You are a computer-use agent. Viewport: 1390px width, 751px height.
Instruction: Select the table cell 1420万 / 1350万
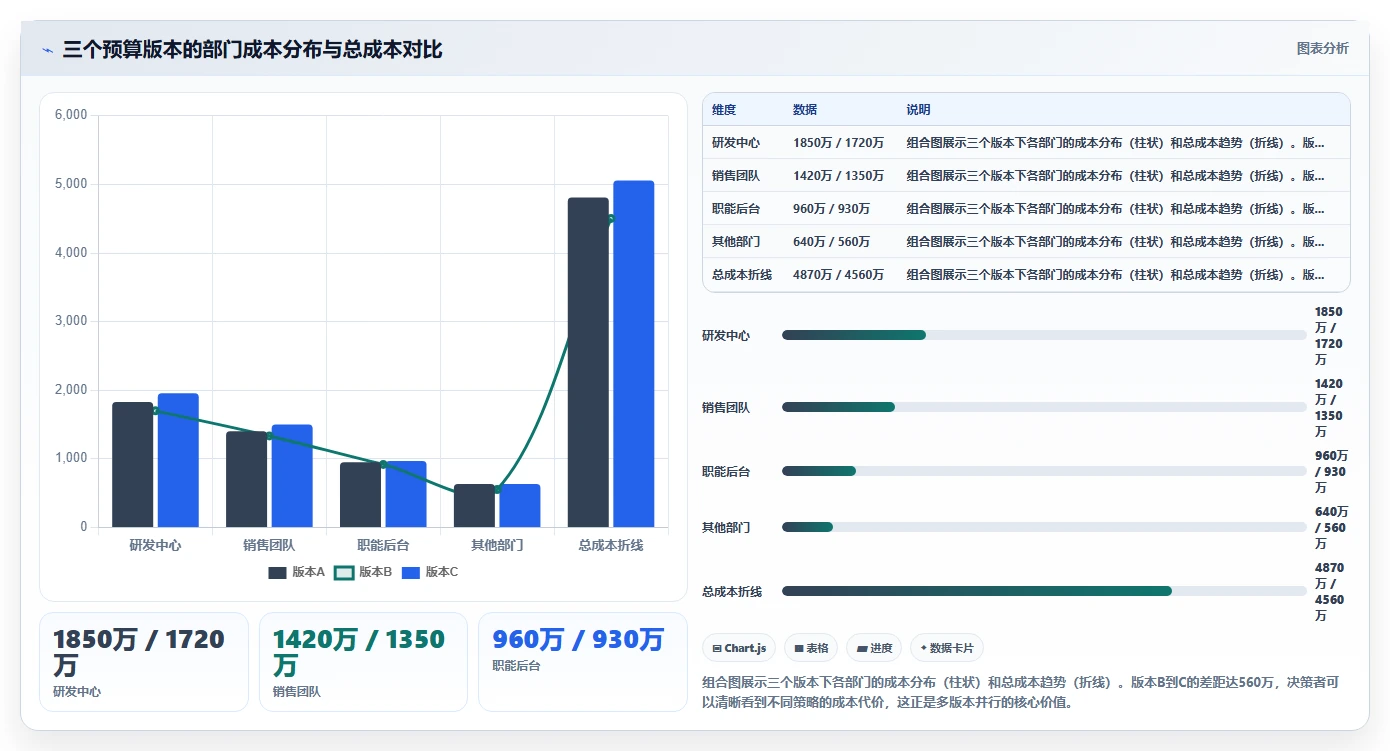coord(838,176)
